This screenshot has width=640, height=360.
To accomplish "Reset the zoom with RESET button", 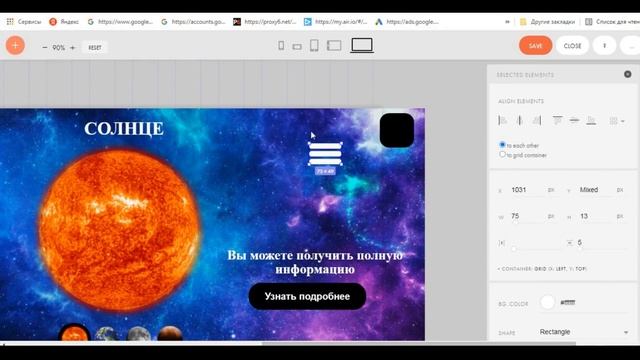I will point(95,48).
